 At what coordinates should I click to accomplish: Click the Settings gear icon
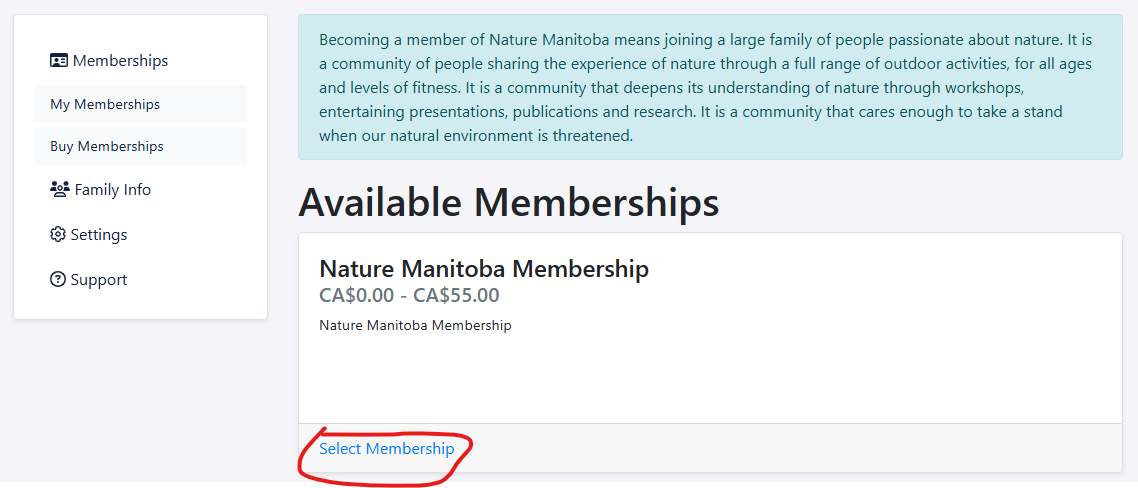pyautogui.click(x=58, y=235)
